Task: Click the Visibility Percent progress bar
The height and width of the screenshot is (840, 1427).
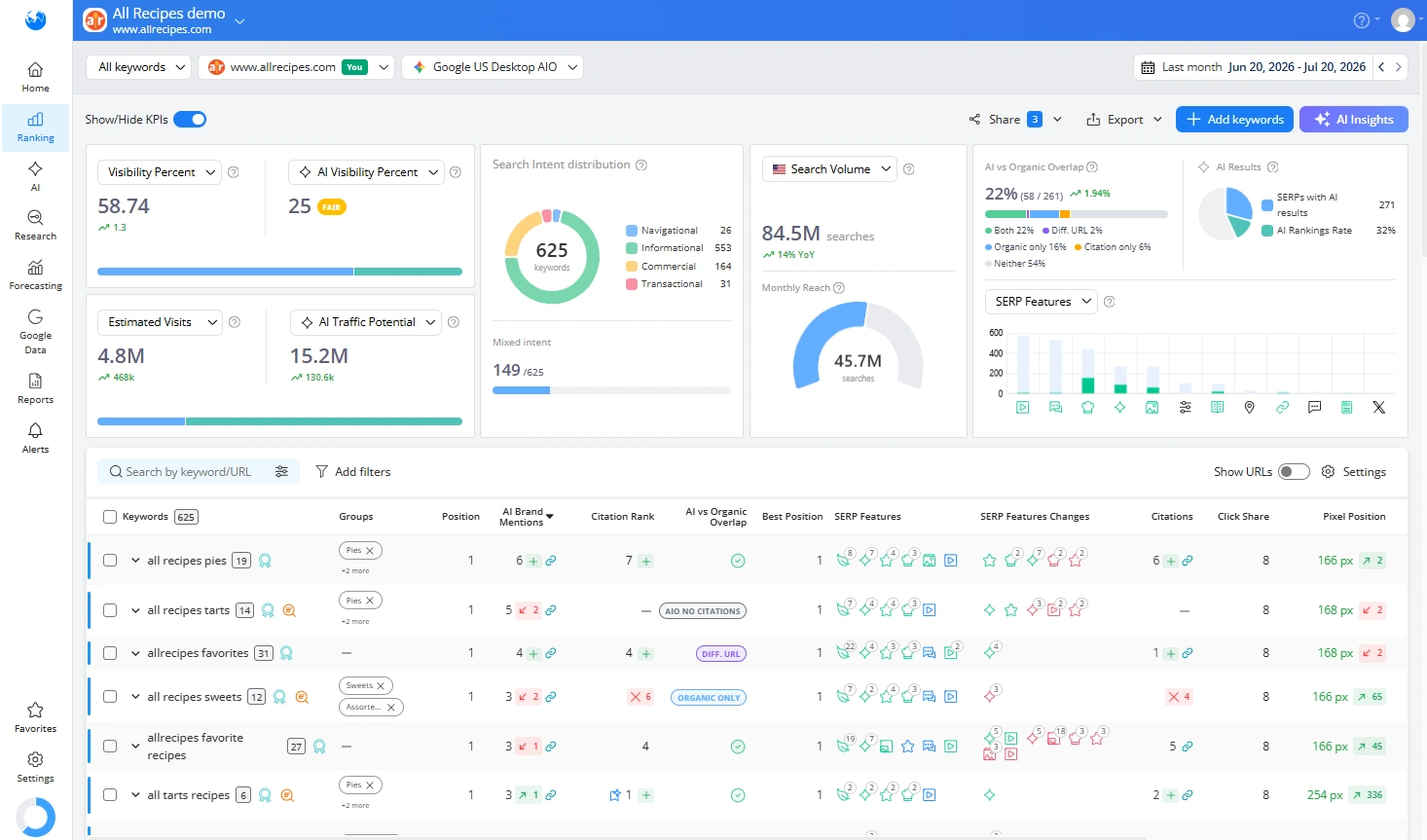Action: pos(279,272)
